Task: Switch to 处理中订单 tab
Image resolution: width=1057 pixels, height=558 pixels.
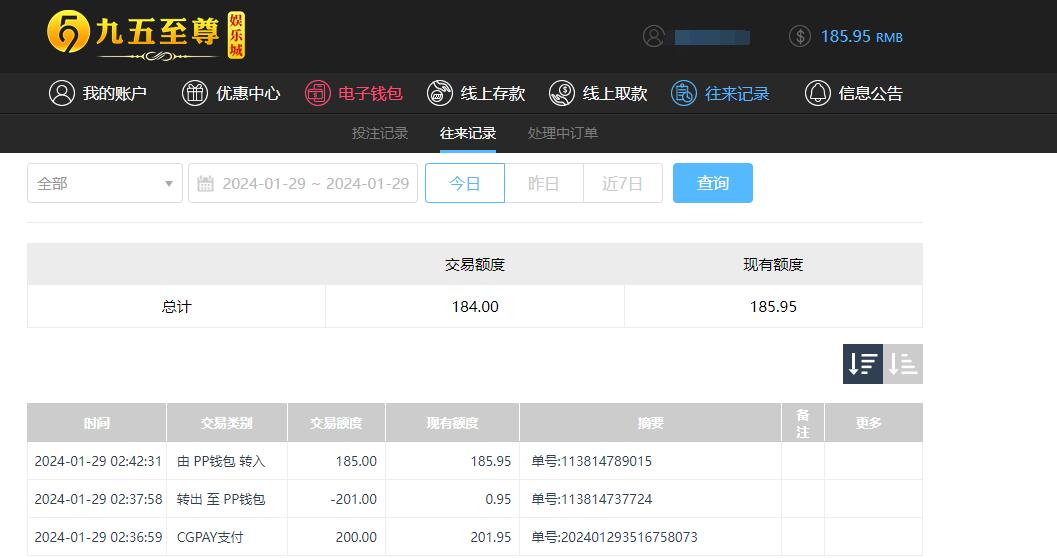Action: point(563,133)
